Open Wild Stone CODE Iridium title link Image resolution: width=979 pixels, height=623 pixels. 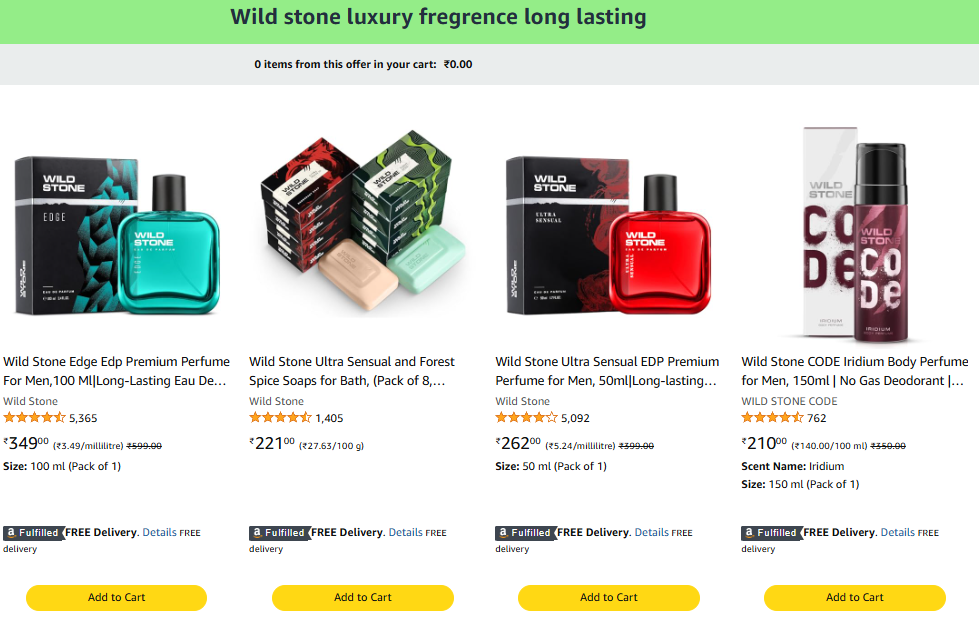coord(854,371)
